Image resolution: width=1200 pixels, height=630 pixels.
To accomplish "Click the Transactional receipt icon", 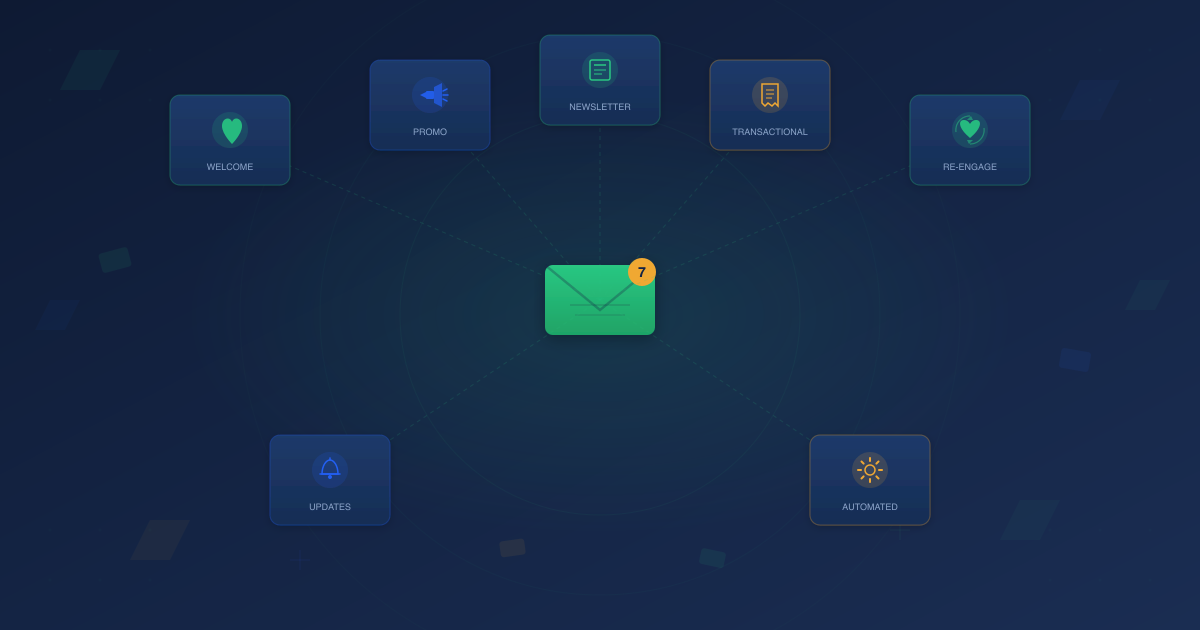I will [770, 93].
